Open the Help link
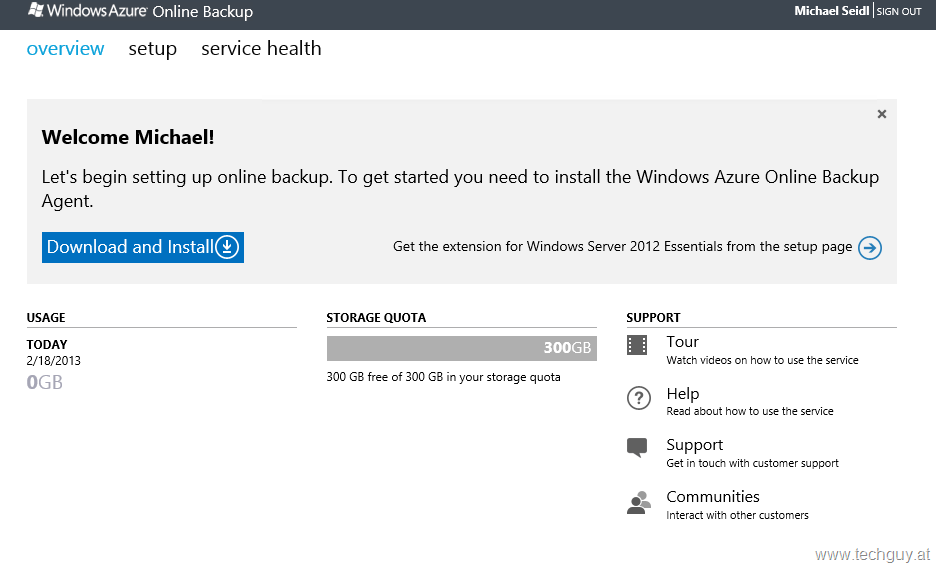This screenshot has width=936, height=565. [682, 394]
